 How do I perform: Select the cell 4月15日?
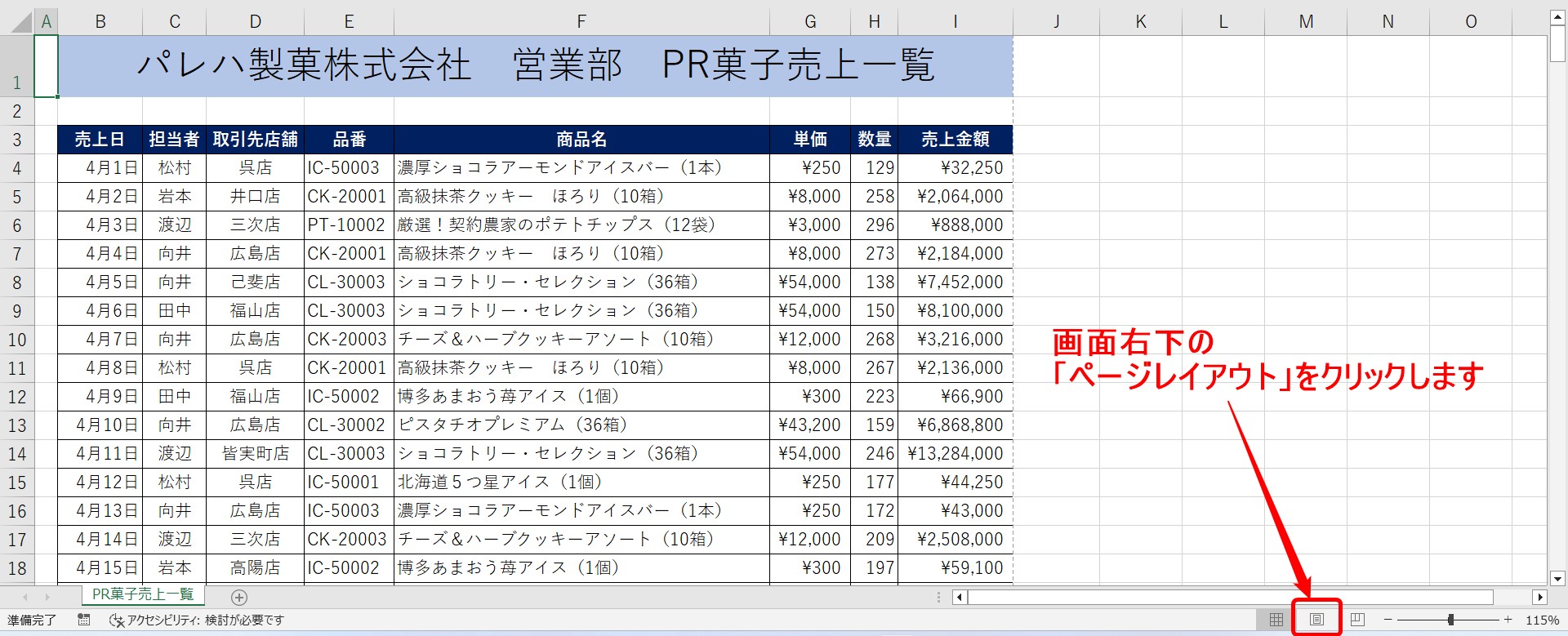[x=100, y=568]
